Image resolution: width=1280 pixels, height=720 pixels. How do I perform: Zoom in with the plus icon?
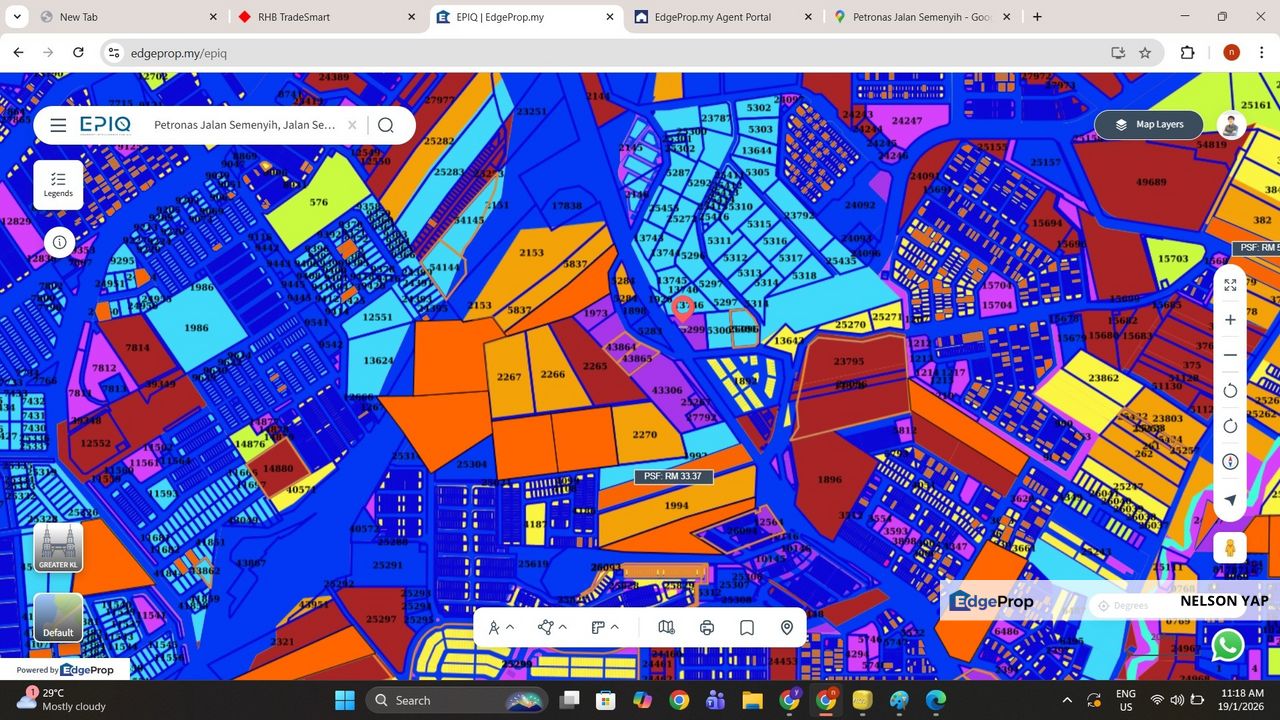click(1230, 319)
